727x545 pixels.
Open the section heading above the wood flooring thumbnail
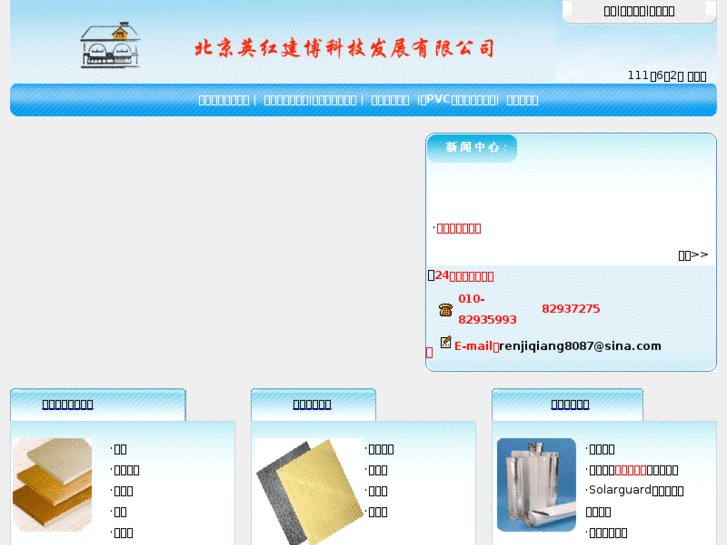[x=68, y=404]
